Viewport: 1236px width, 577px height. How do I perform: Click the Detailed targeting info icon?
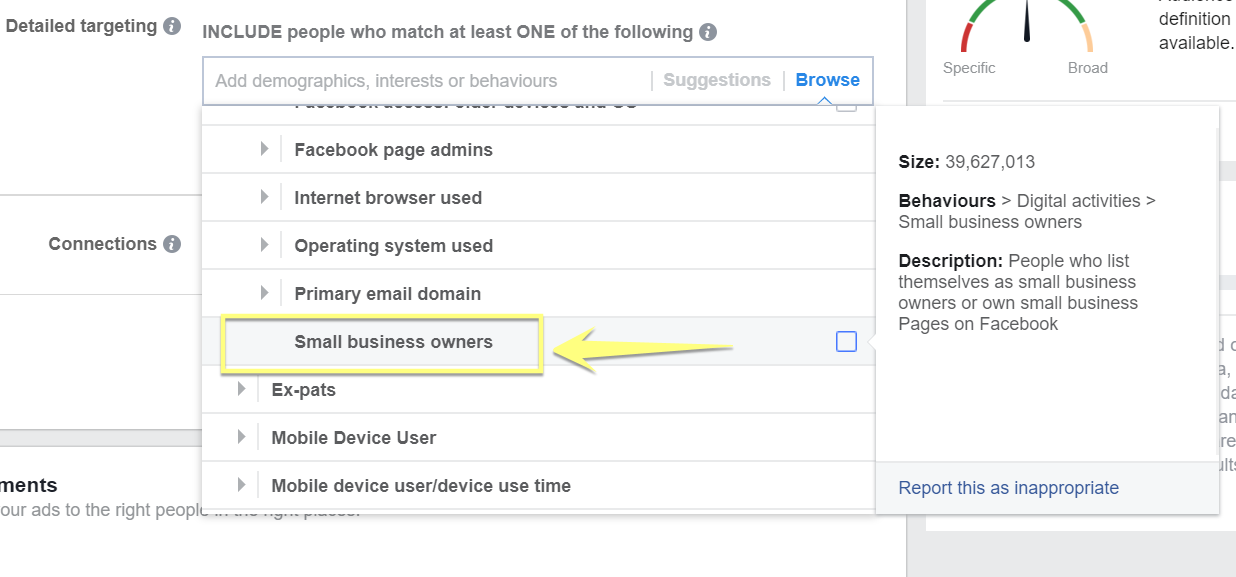tap(172, 26)
